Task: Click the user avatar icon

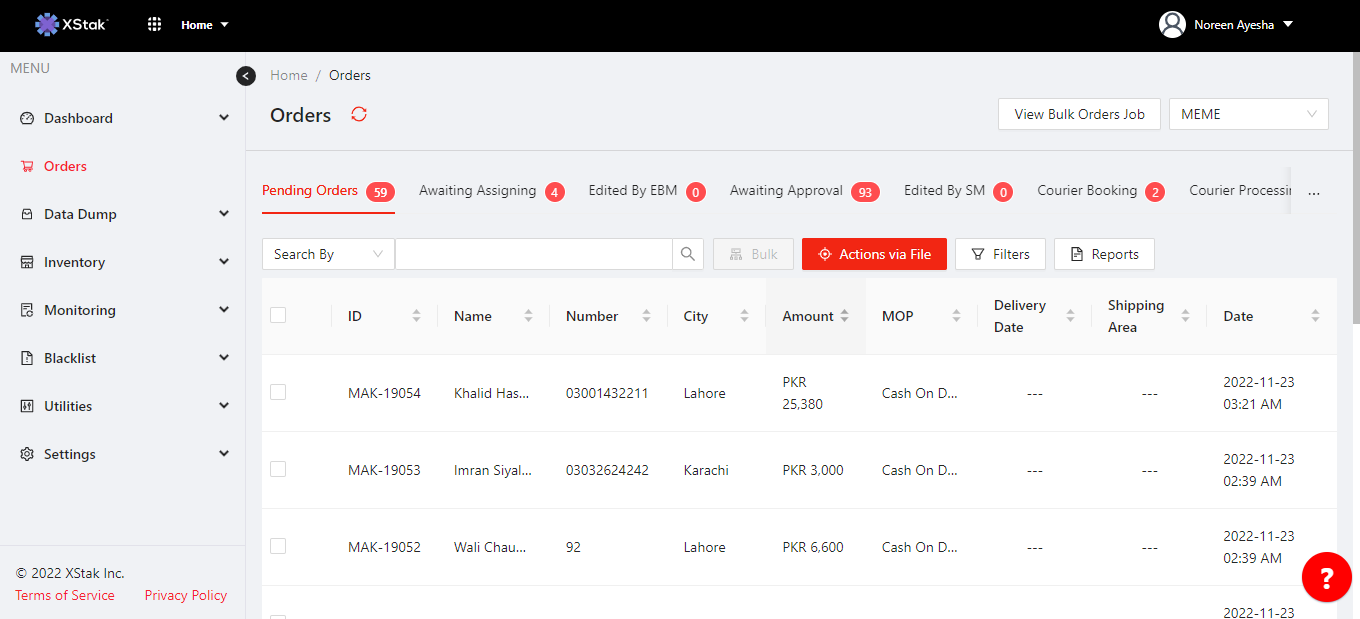Action: pyautogui.click(x=1172, y=24)
